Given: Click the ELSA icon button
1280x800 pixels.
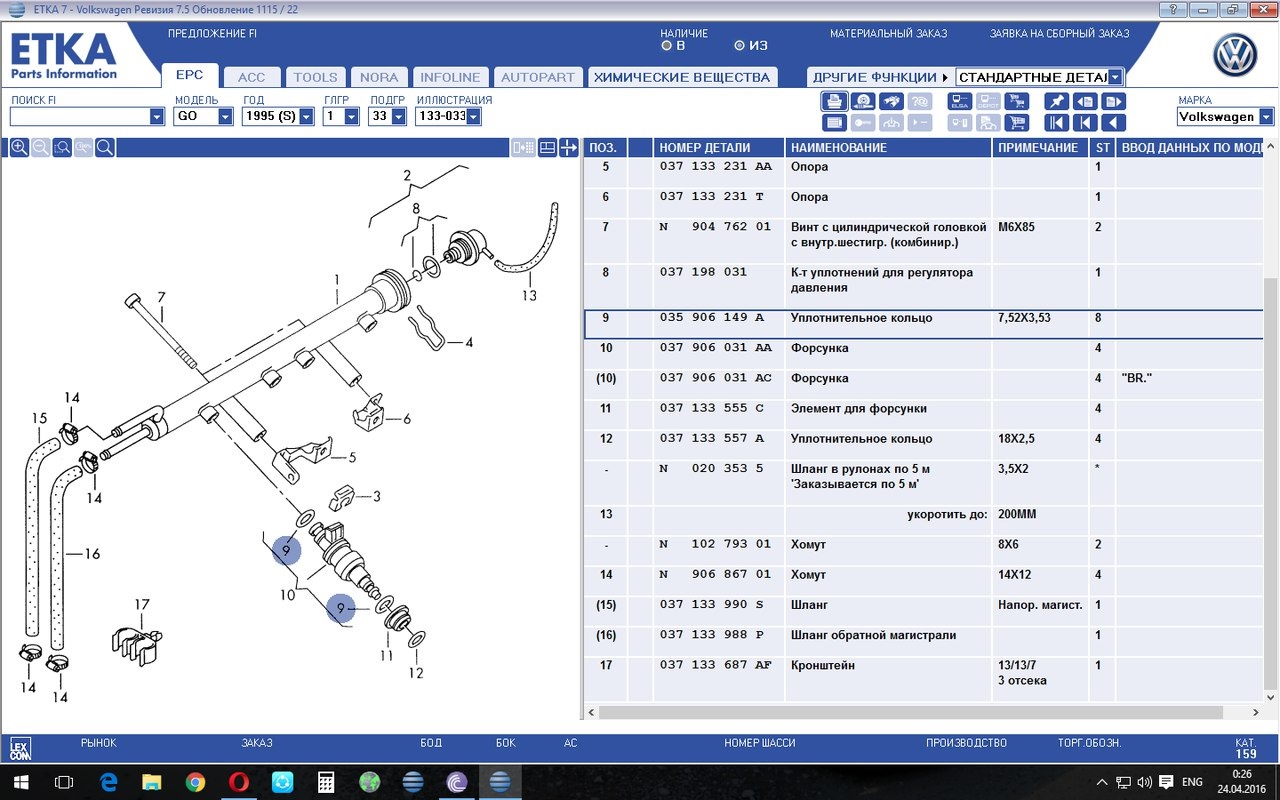Looking at the screenshot, I should click(959, 101).
